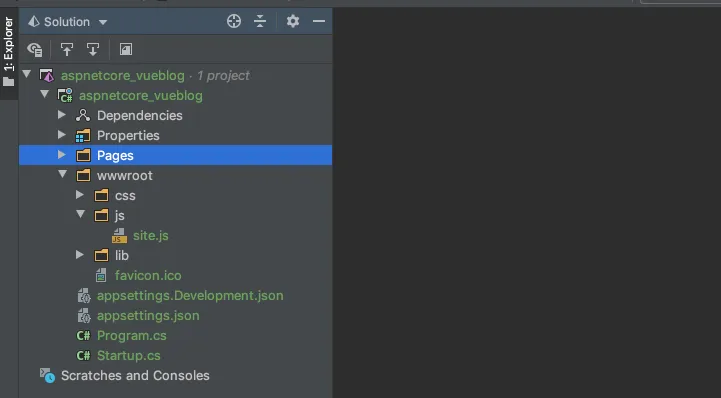721x398 pixels.
Task: Click the locate/scroll from source crosshair icon
Action: 234,21
